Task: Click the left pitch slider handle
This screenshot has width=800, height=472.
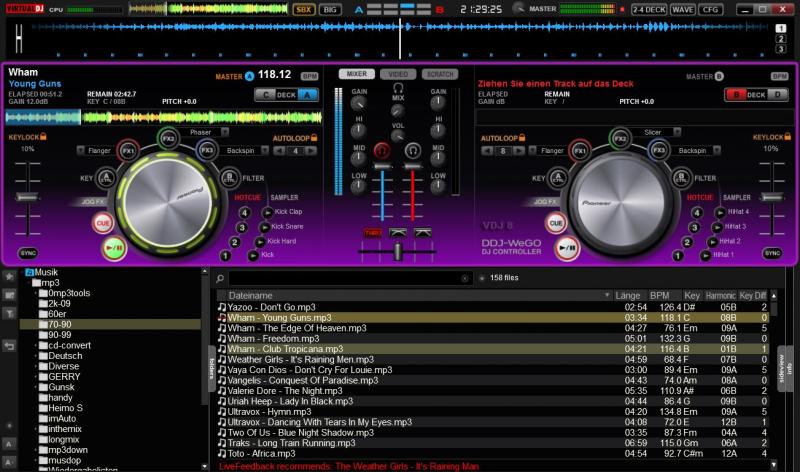Action: [x=28, y=197]
